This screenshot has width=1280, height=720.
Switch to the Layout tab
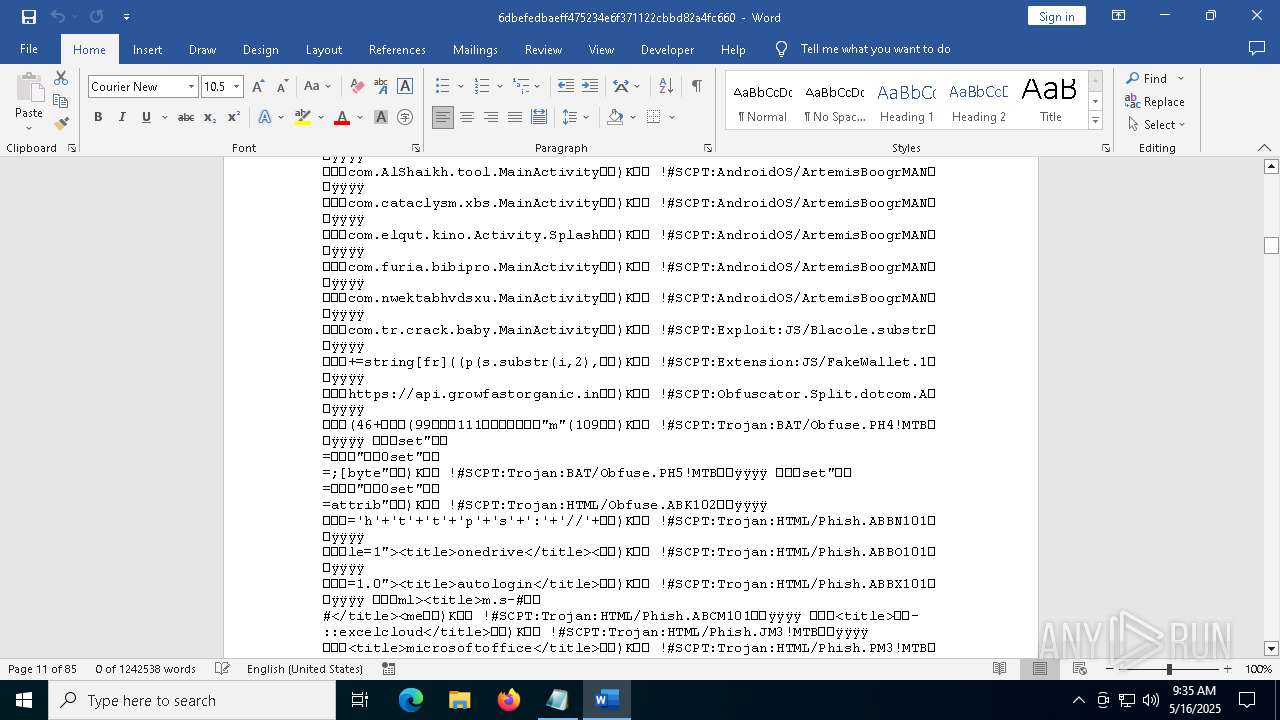click(x=323, y=49)
